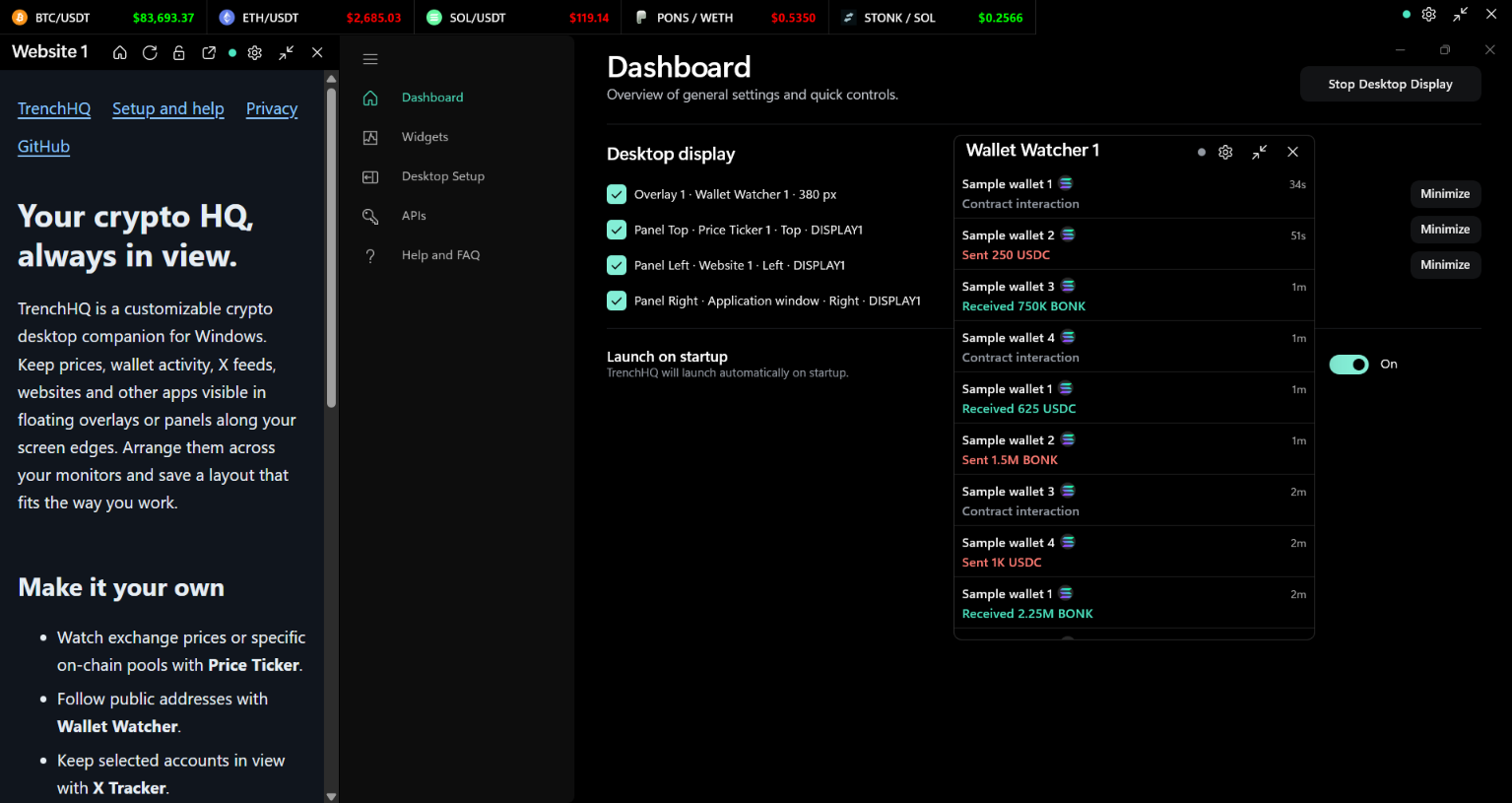
Task: Open the GitHub link
Action: pyautogui.click(x=43, y=147)
